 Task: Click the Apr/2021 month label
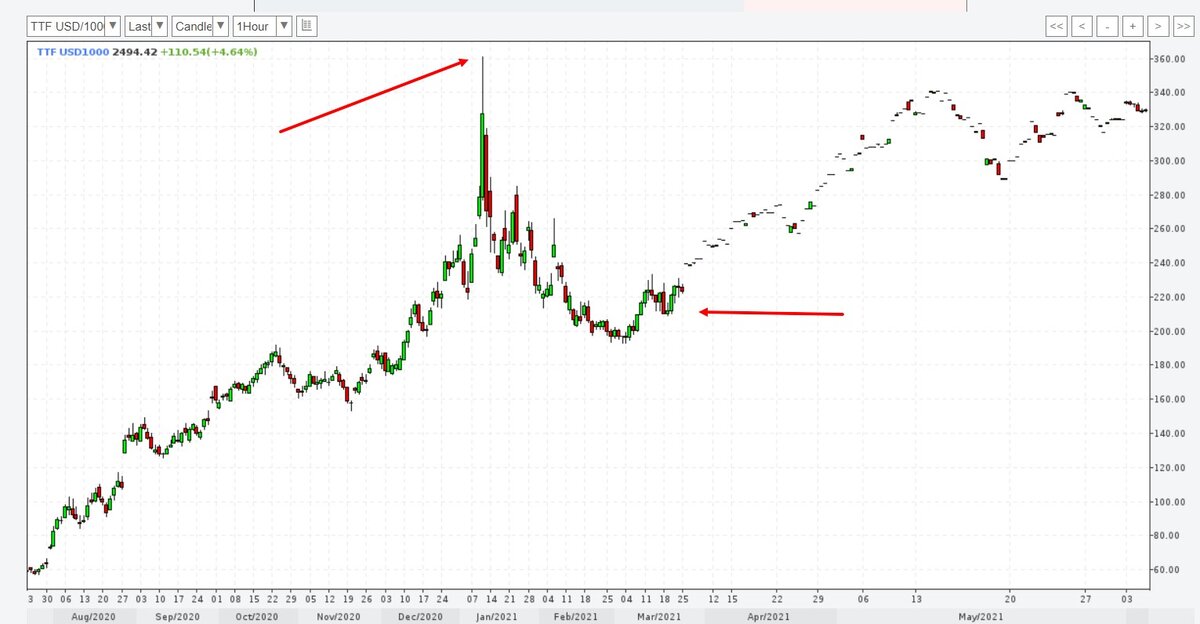coord(767,617)
